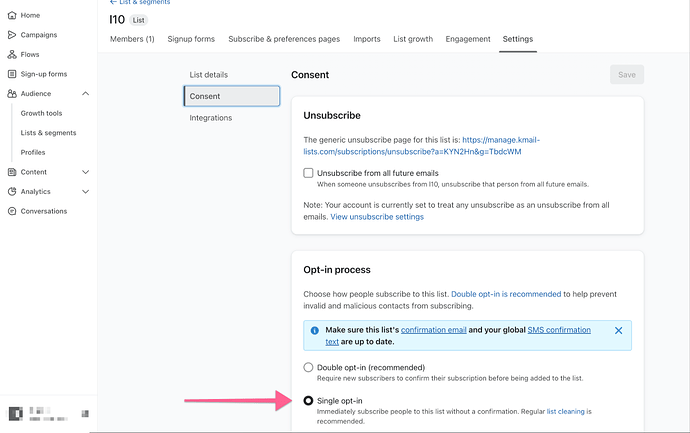This screenshot has width=690, height=433.
Task: Collapse the Audience section chevron
Action: coord(85,94)
